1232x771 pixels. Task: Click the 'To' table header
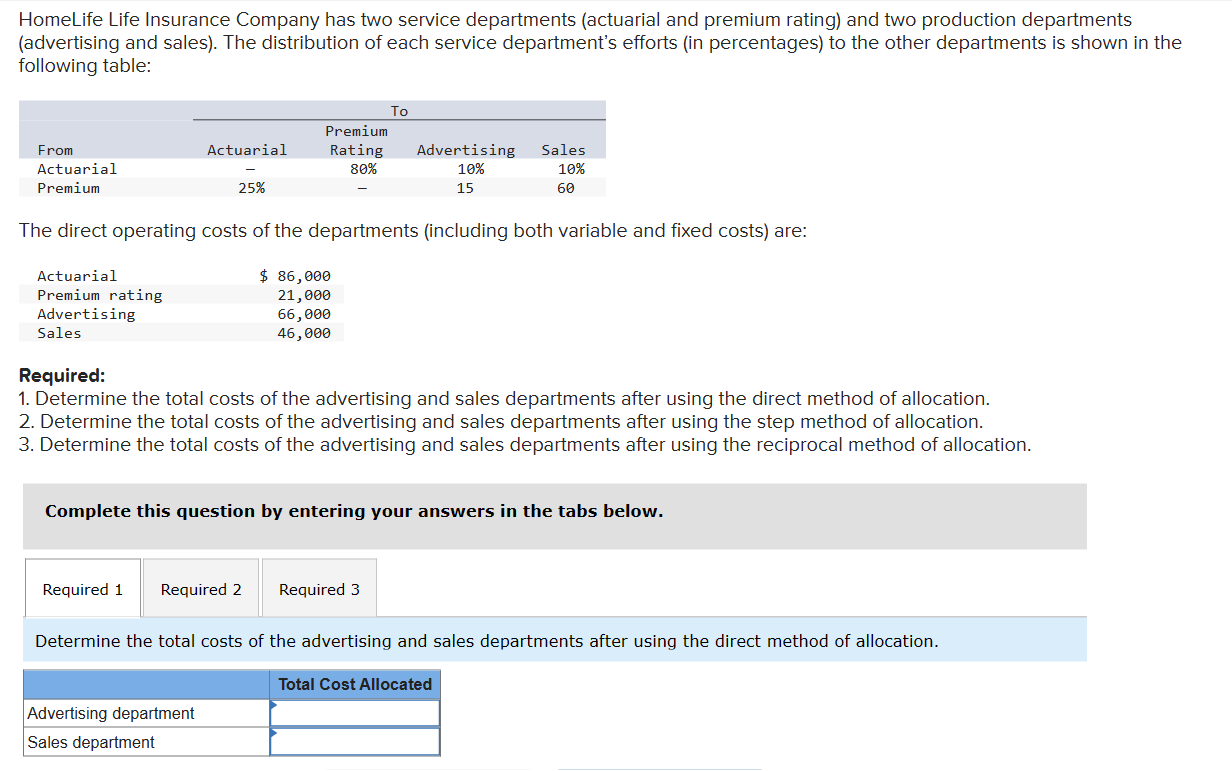pos(399,111)
